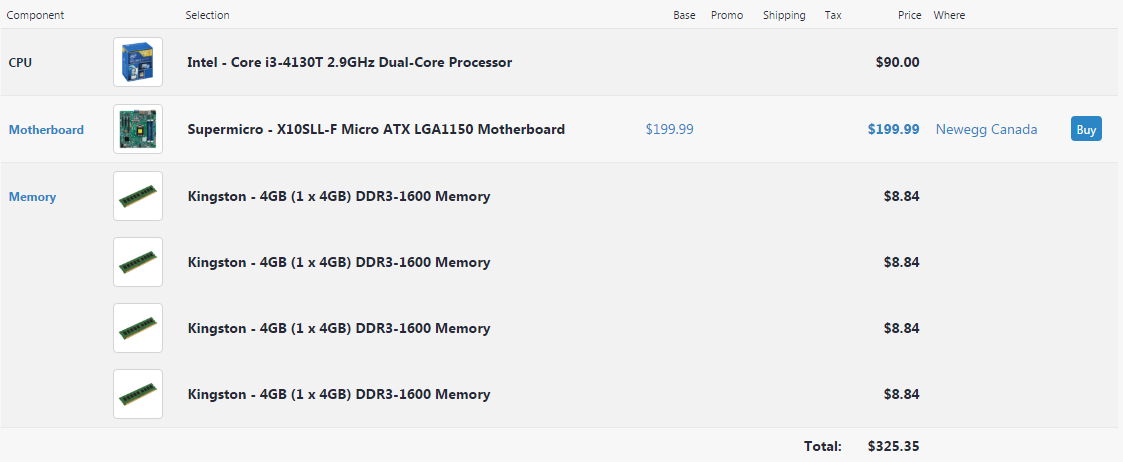
Task: Click the Component column header
Action: [36, 15]
